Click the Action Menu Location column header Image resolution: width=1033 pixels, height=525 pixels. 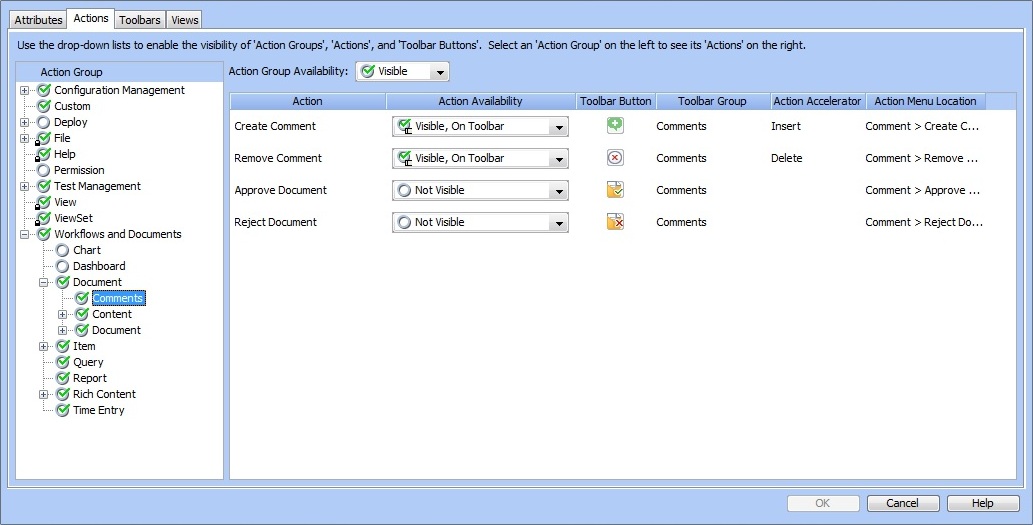pyautogui.click(x=926, y=101)
